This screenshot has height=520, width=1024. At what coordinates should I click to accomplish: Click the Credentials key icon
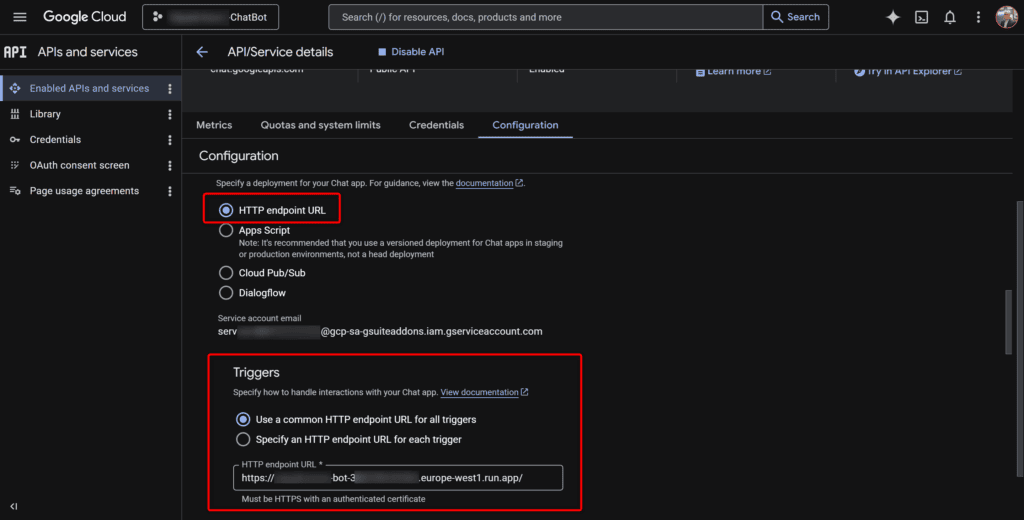(15, 140)
